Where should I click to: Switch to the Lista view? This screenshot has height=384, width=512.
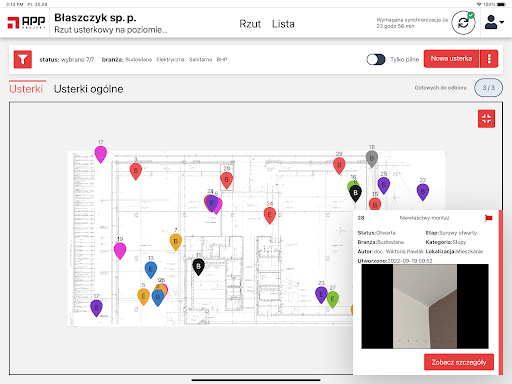[x=283, y=24]
